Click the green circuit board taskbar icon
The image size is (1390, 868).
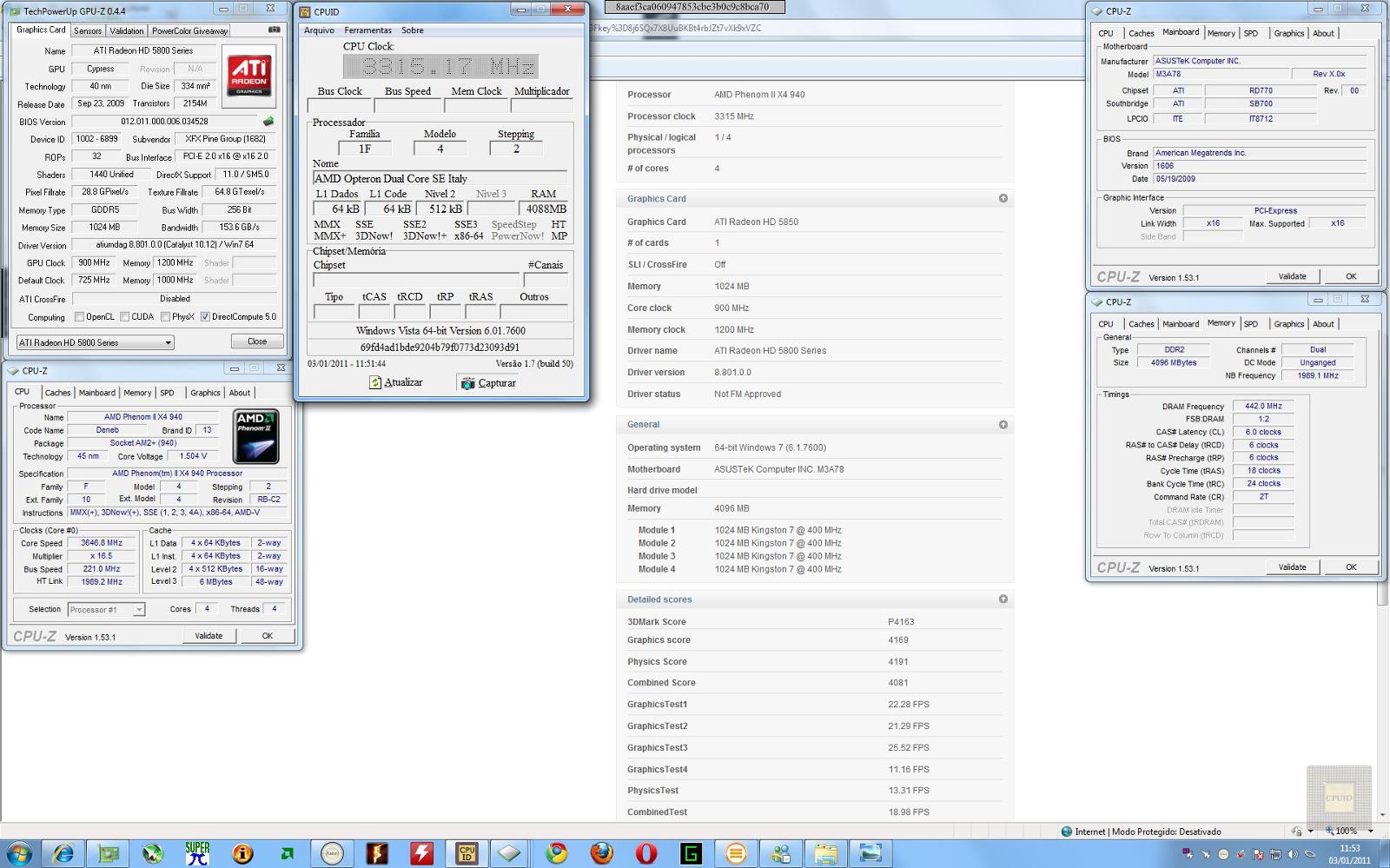pyautogui.click(x=109, y=853)
